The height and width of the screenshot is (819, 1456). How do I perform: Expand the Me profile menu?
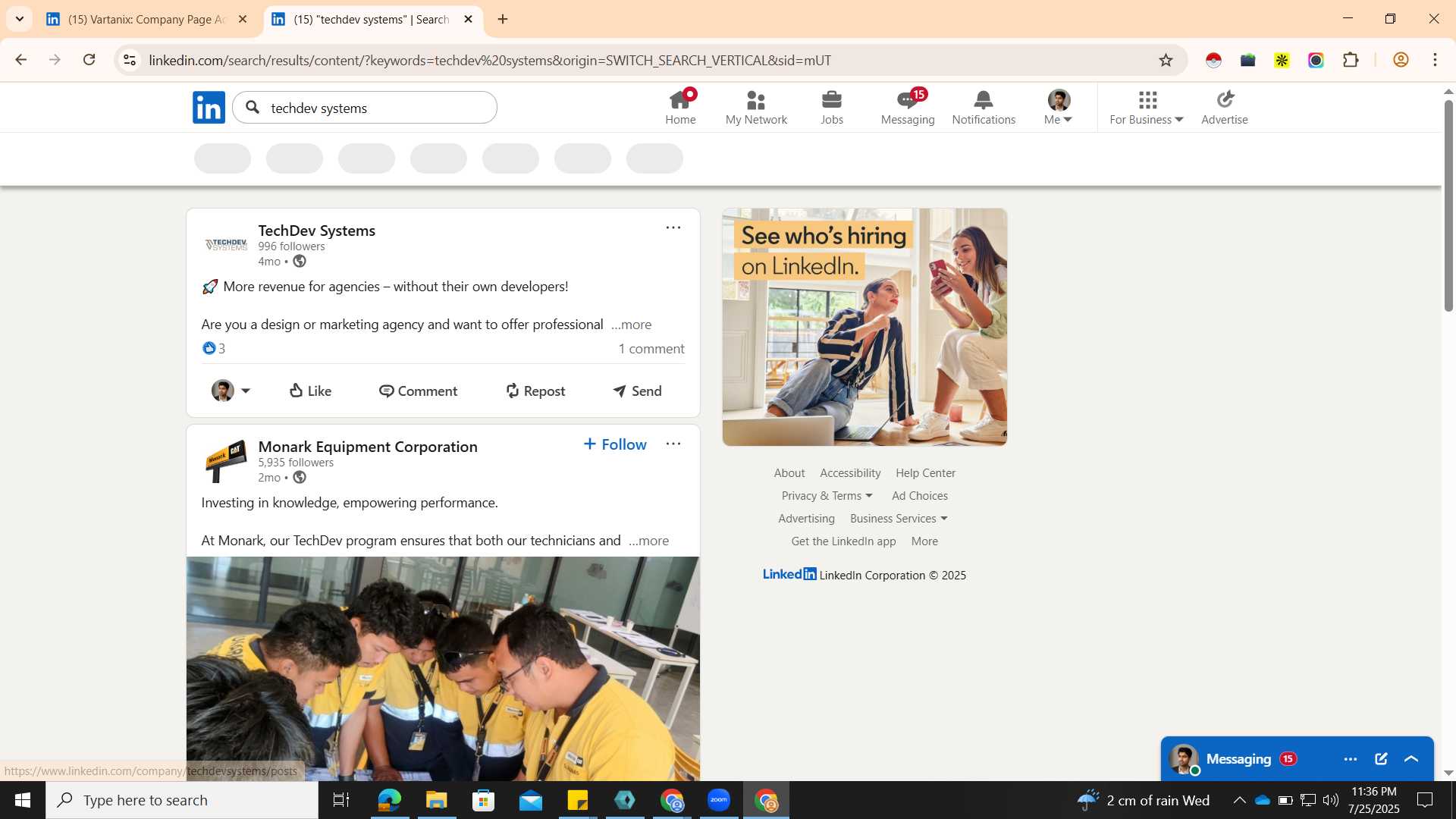(1059, 107)
